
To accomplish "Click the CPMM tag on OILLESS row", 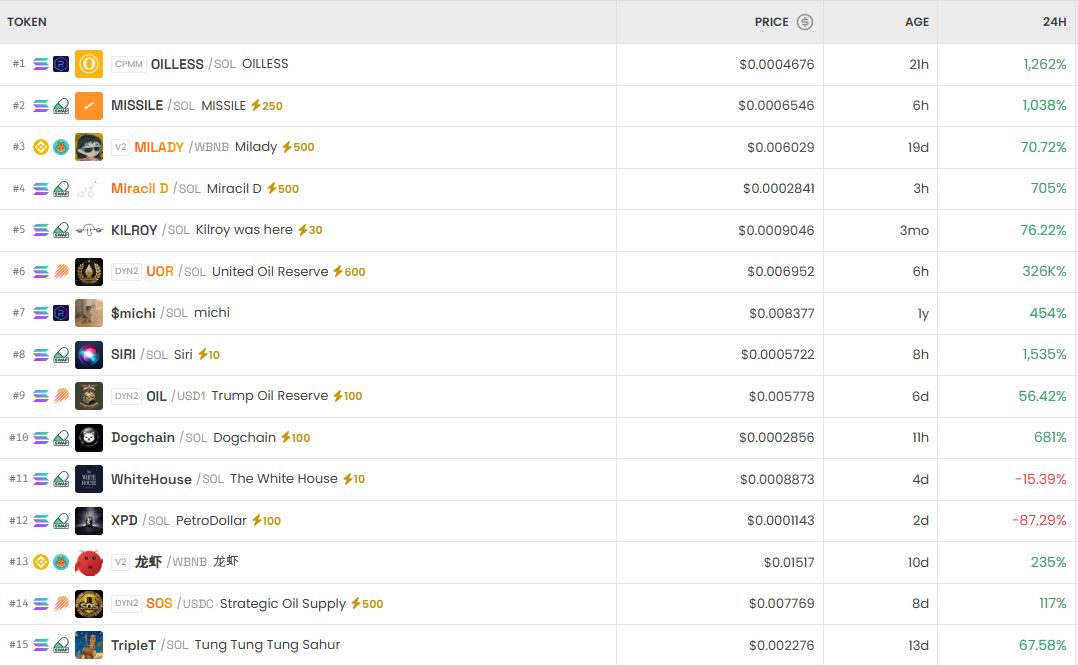I will coord(129,64).
